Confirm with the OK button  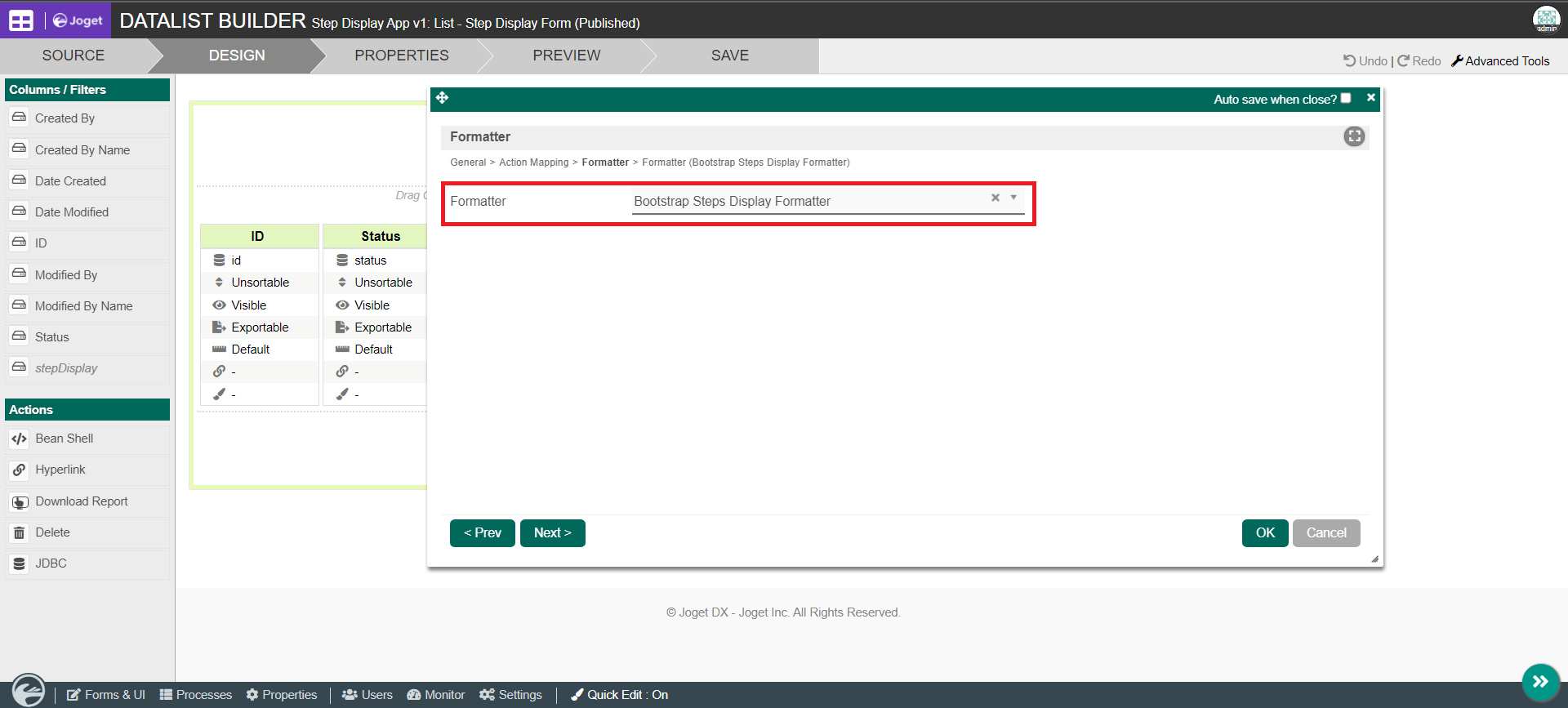click(x=1265, y=533)
